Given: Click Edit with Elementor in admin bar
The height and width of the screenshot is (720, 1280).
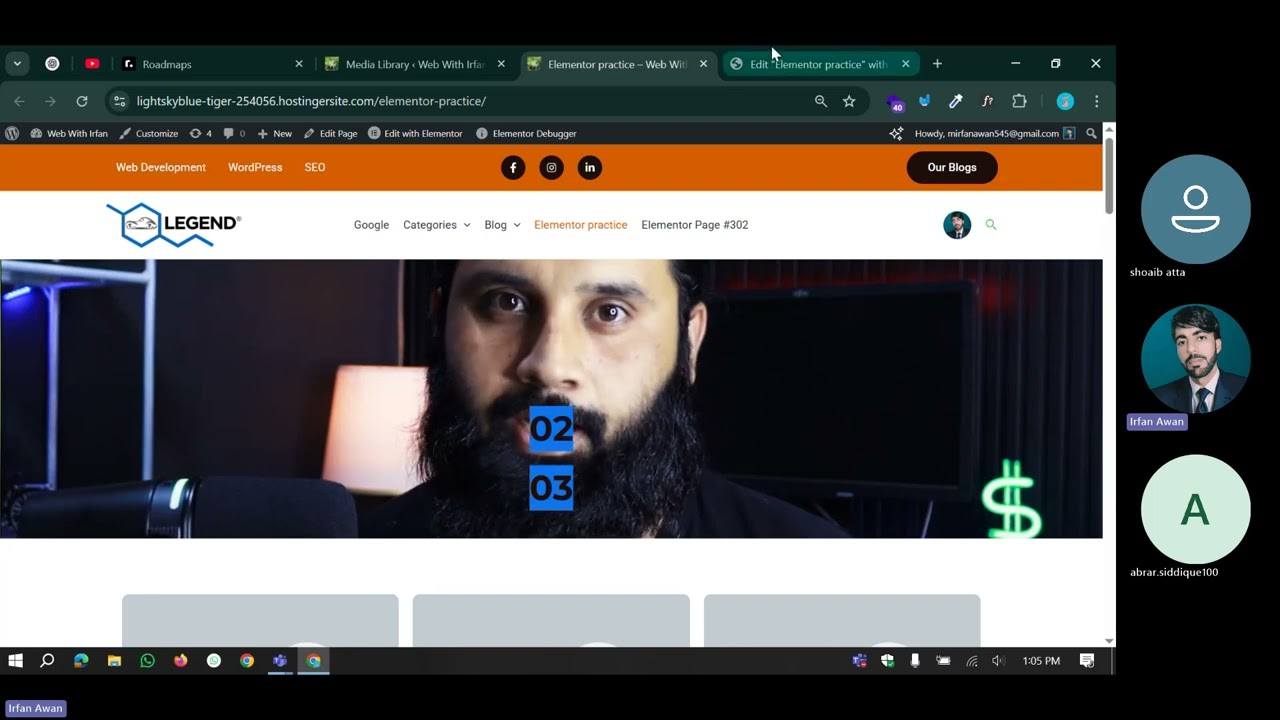Looking at the screenshot, I should point(415,133).
